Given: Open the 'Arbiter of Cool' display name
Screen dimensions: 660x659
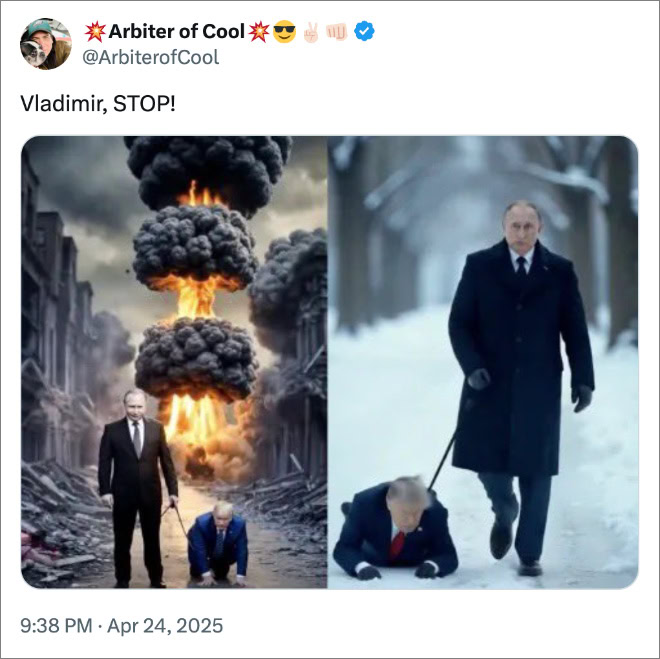Looking at the screenshot, I should point(177,32).
